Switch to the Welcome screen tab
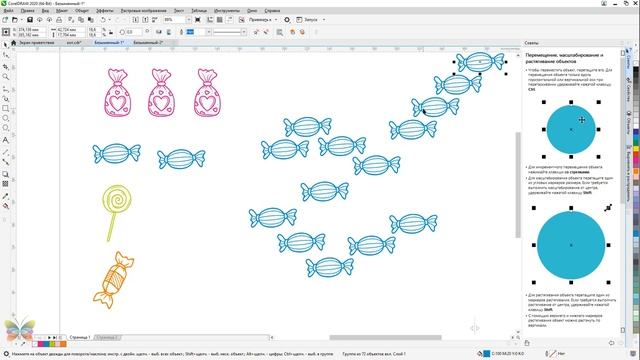 click(x=36, y=42)
